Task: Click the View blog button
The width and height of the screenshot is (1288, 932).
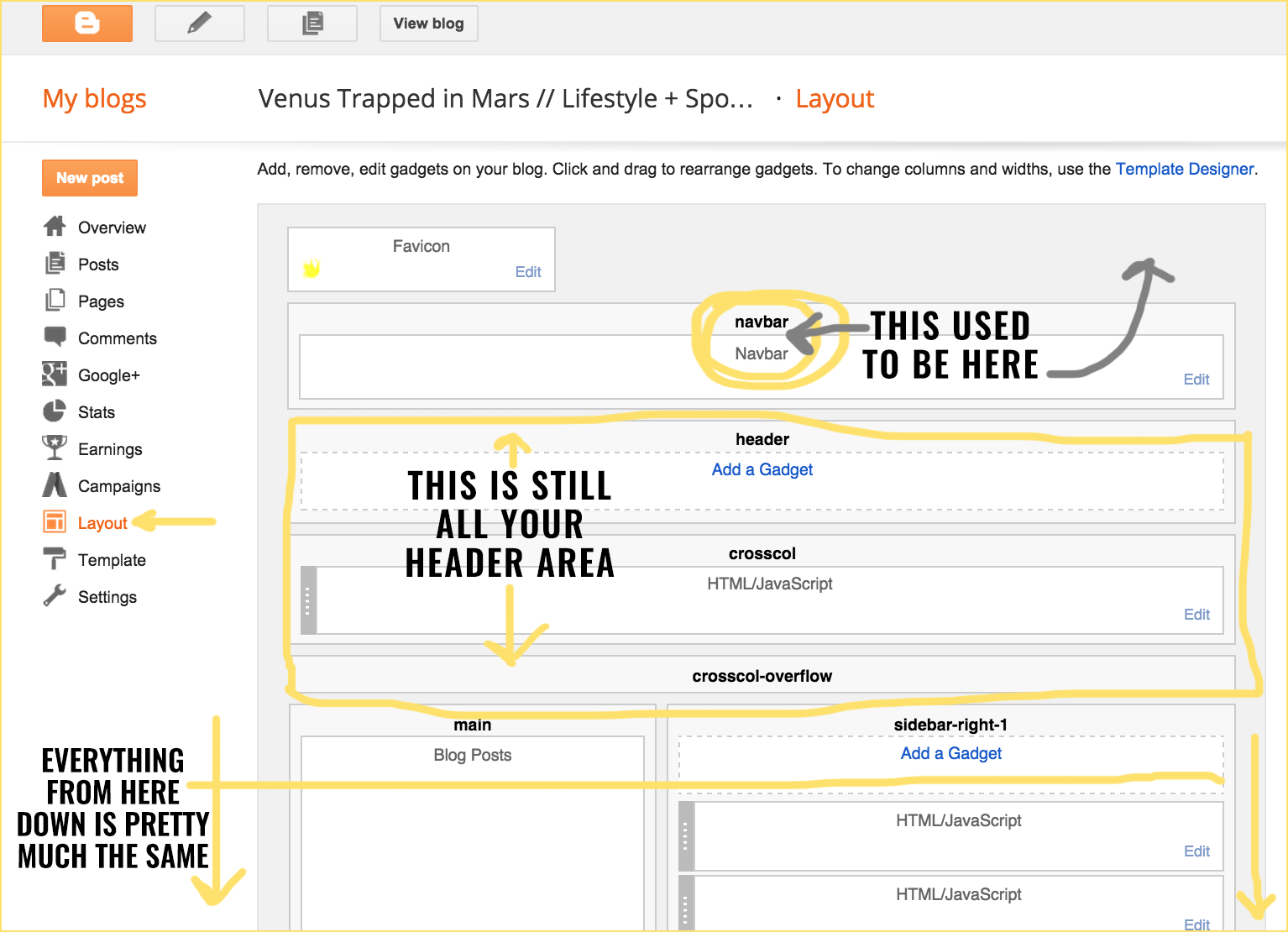Action: tap(428, 23)
